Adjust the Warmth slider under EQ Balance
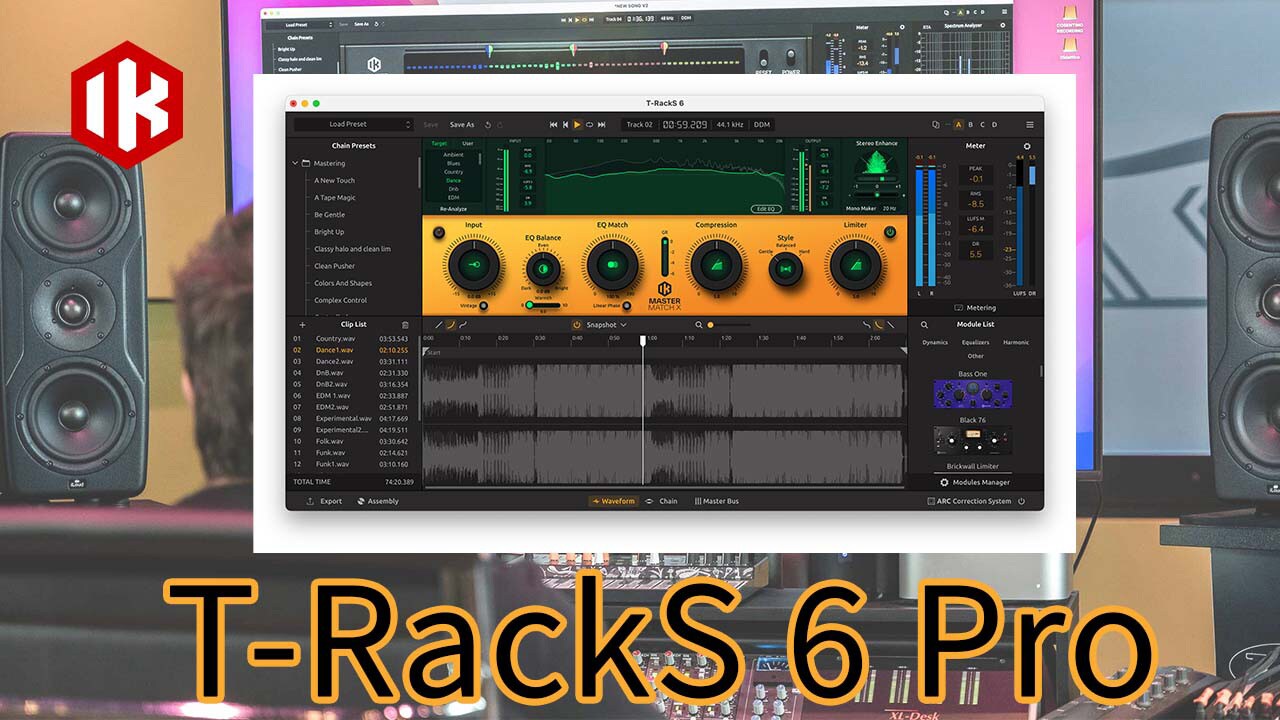 pyautogui.click(x=544, y=305)
